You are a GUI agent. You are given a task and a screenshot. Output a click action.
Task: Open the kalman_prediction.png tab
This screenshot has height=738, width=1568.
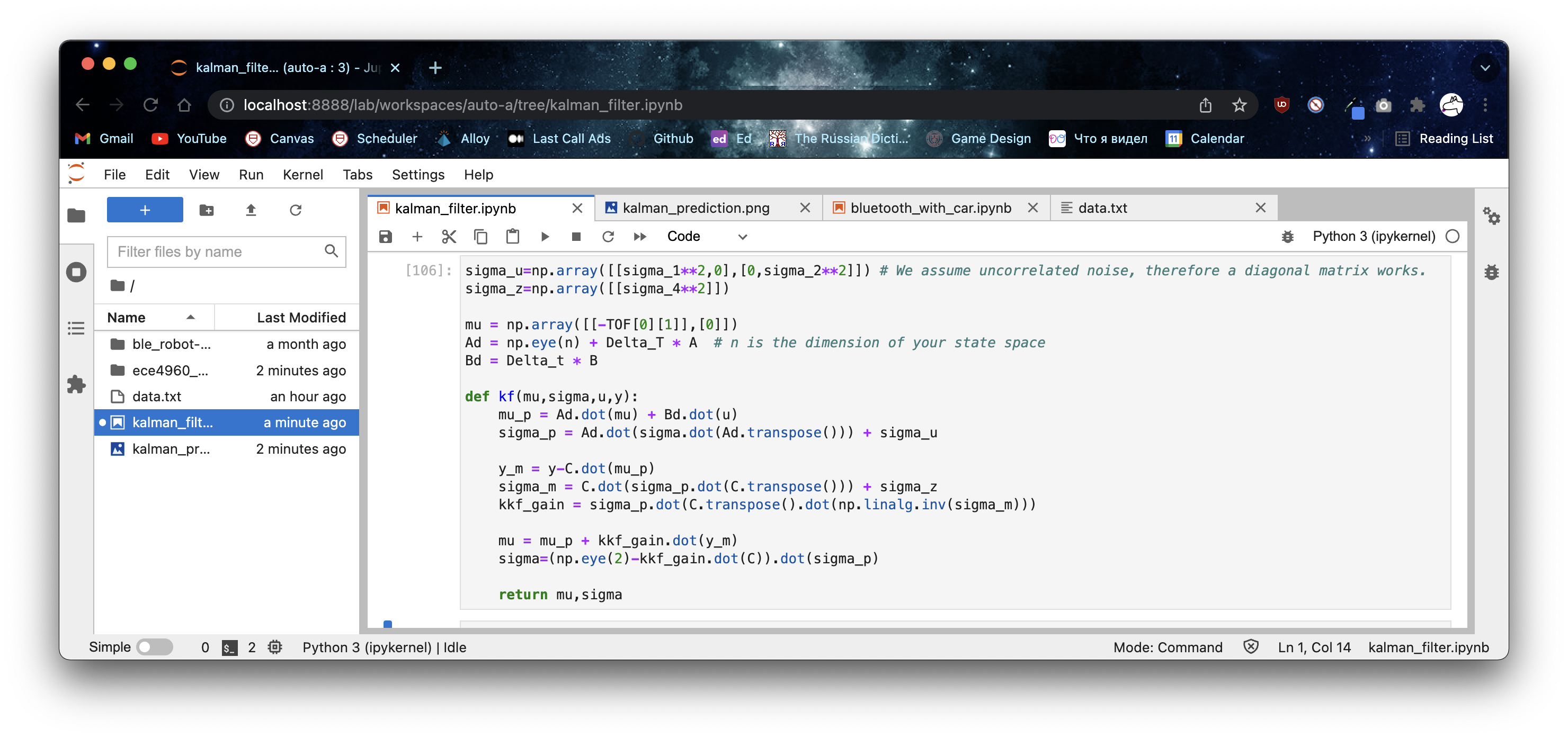pyautogui.click(x=696, y=207)
